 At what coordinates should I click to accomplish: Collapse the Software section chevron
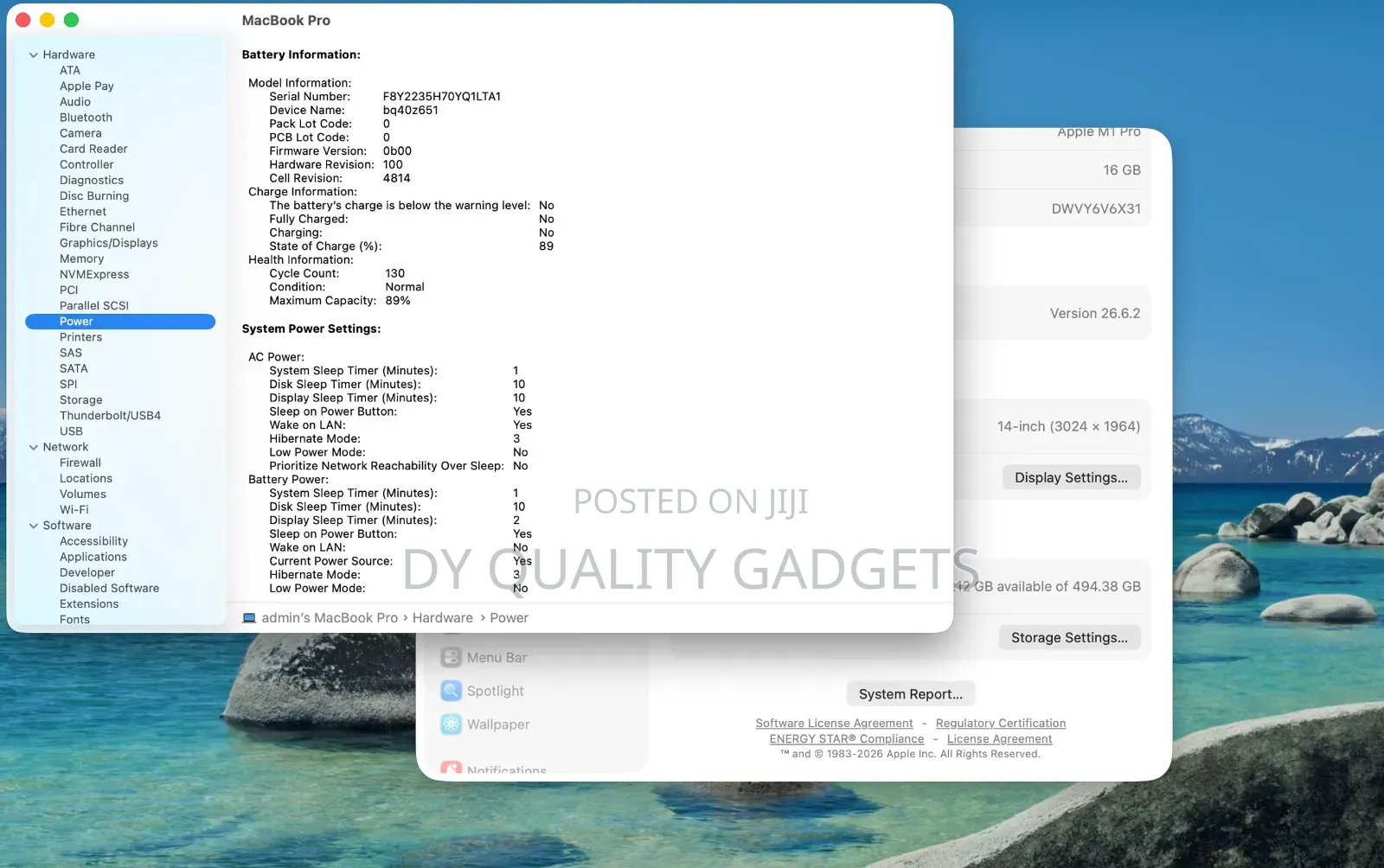(34, 526)
